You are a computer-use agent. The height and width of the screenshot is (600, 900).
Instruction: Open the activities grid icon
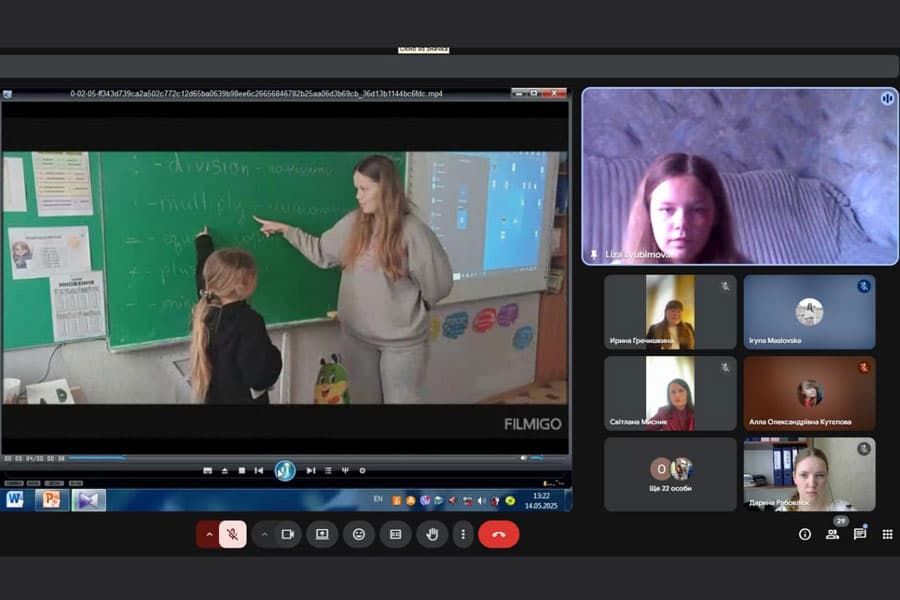pos(887,535)
